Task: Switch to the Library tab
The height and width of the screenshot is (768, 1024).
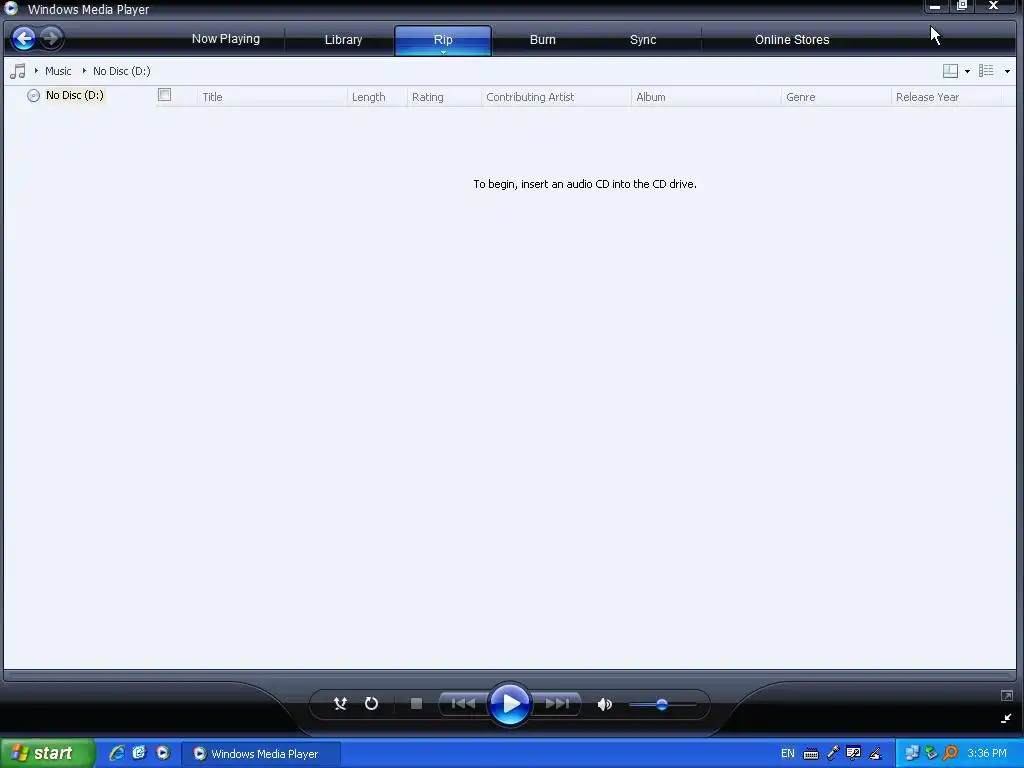Action: pyautogui.click(x=343, y=40)
